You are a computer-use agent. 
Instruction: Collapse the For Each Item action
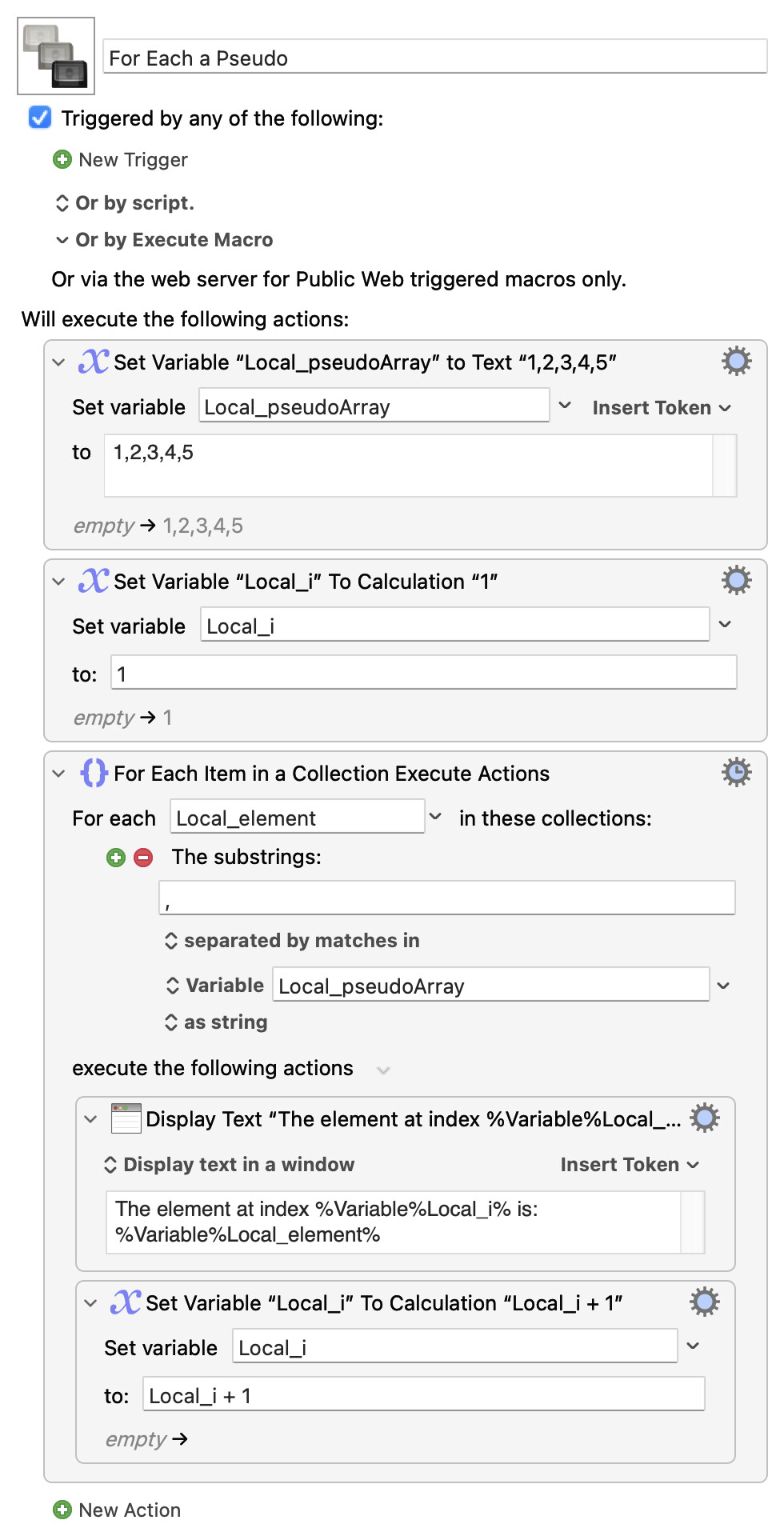point(58,774)
